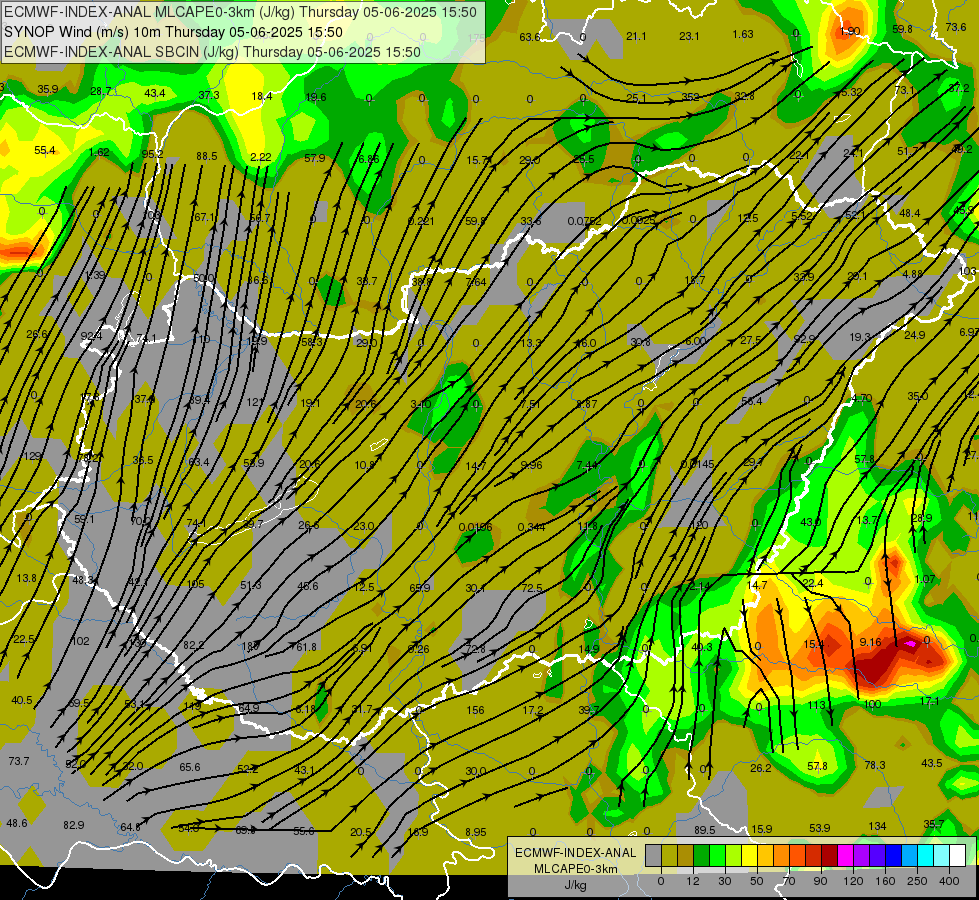
Task: Select the pure blue legend swatch
Action: pyautogui.click(x=893, y=855)
